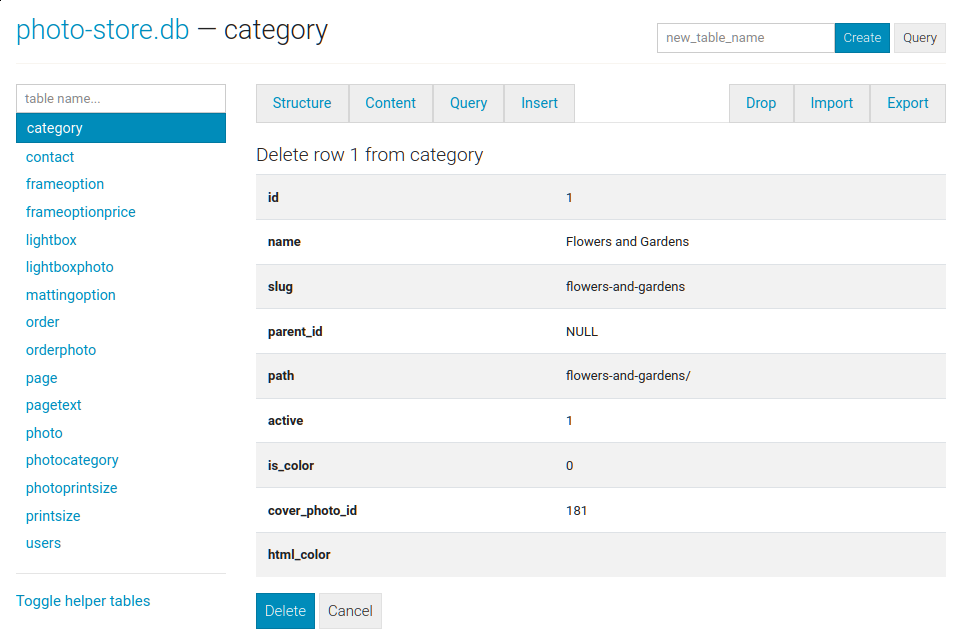Select the contact table in sidebar

(x=50, y=157)
